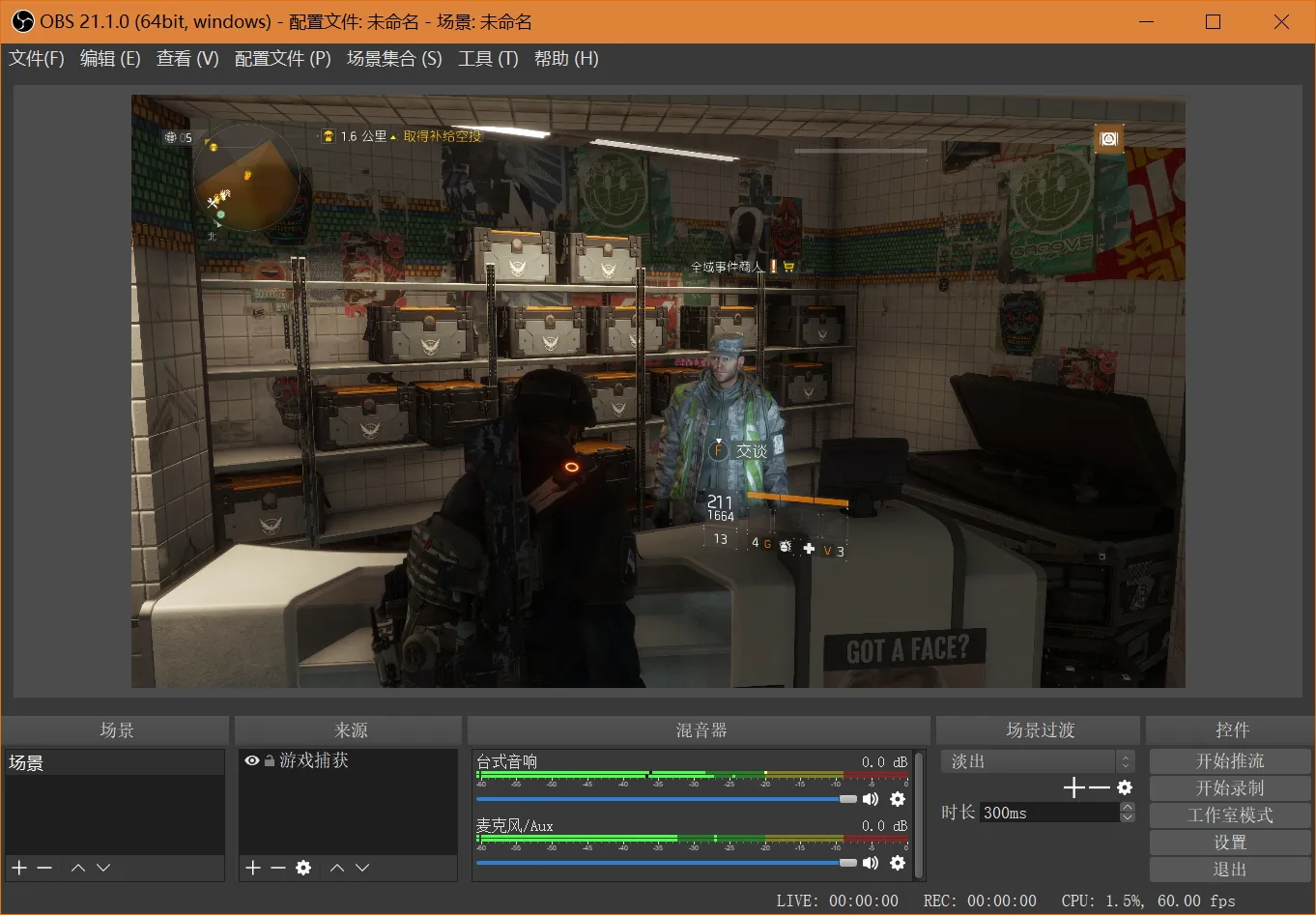Open the 帮助(H) menu

click(566, 59)
